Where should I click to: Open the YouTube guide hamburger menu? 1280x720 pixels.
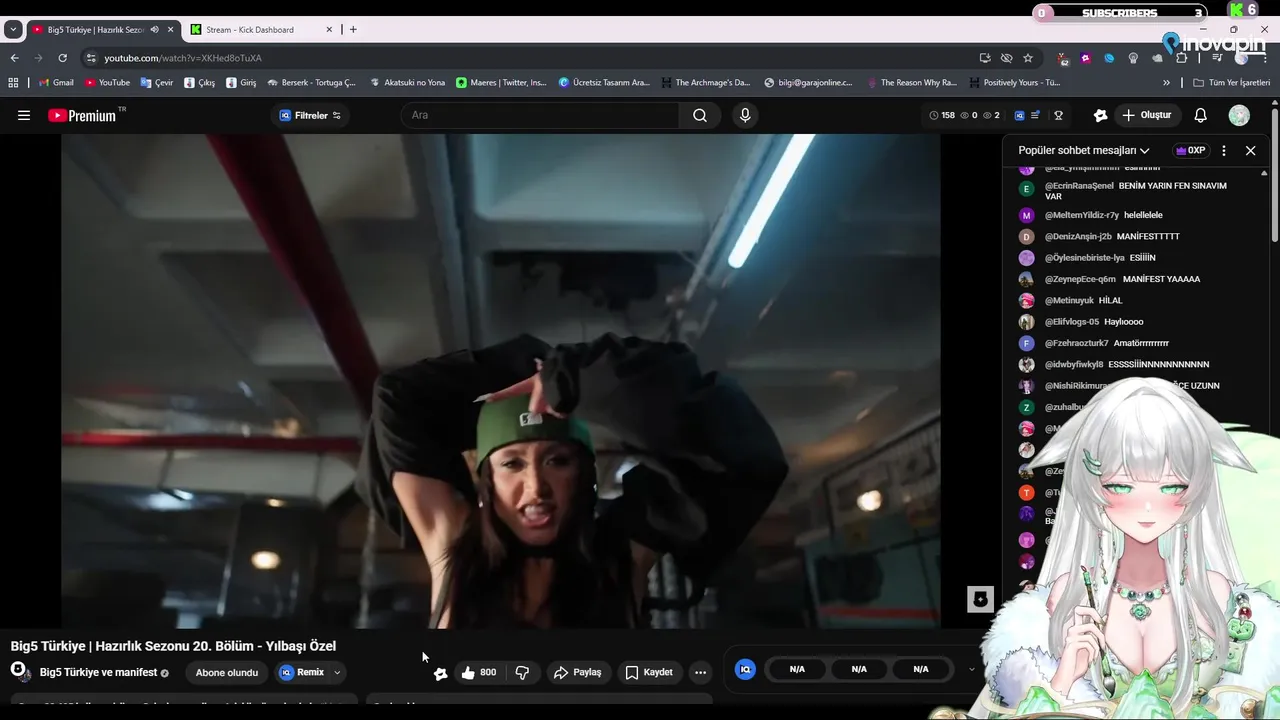(x=24, y=115)
